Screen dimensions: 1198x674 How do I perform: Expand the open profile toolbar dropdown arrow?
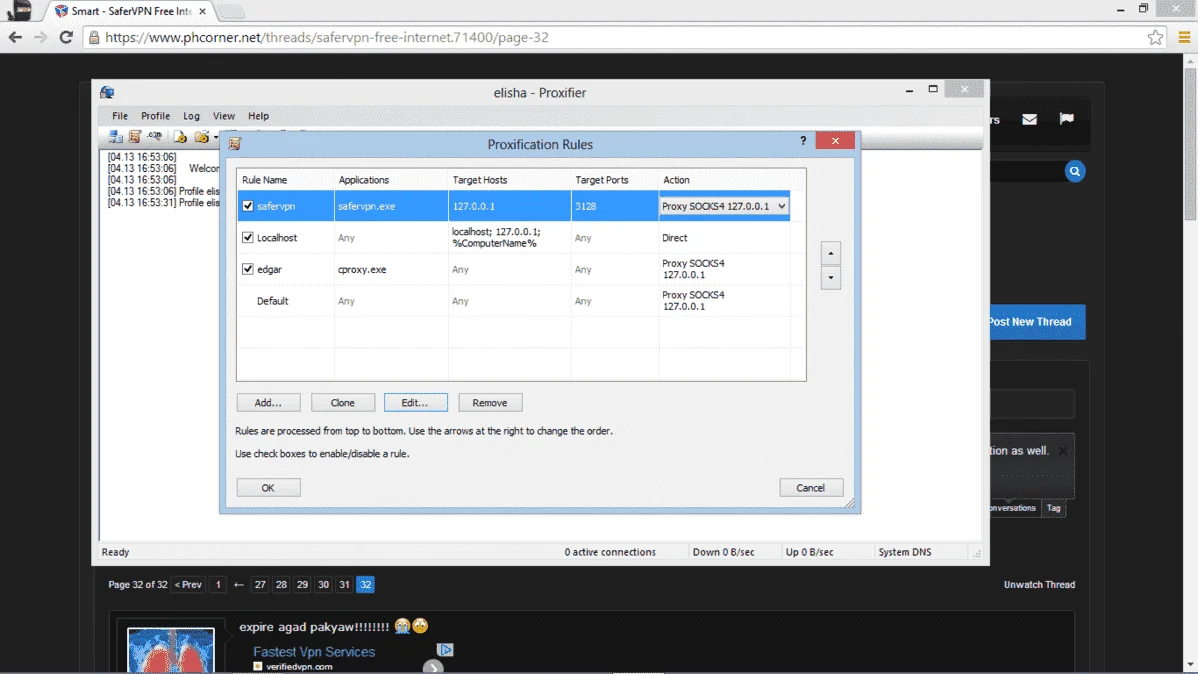point(216,137)
